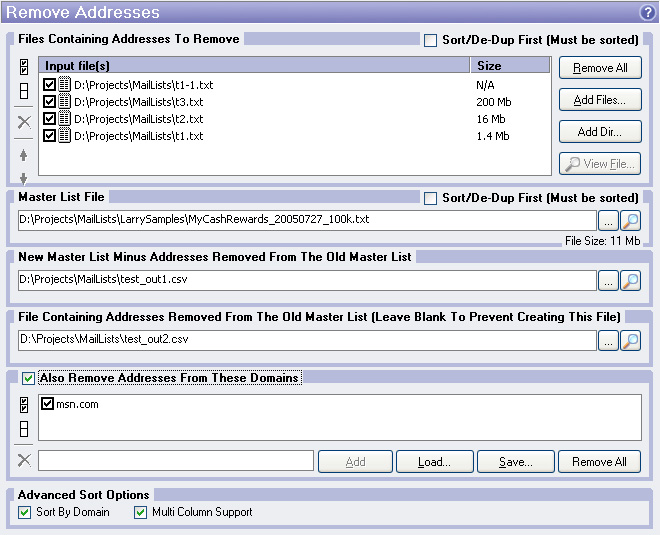
Task: Browse for Master List File with ellipsis button
Action: pyautogui.click(x=607, y=221)
